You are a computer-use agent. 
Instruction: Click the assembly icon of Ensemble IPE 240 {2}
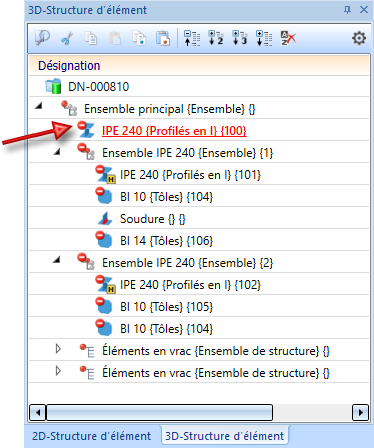click(x=86, y=262)
